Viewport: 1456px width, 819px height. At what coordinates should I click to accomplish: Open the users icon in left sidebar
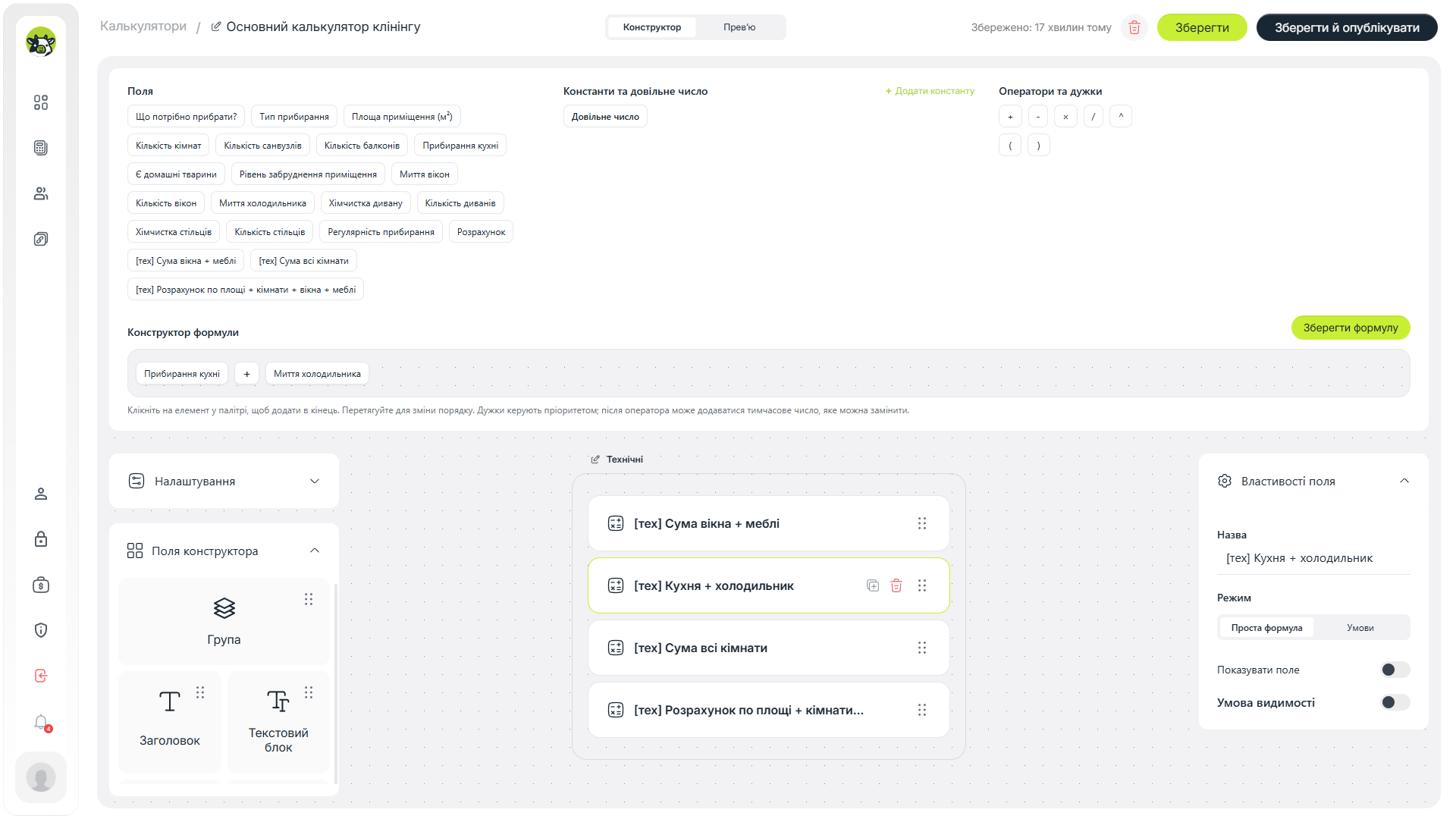(41, 193)
